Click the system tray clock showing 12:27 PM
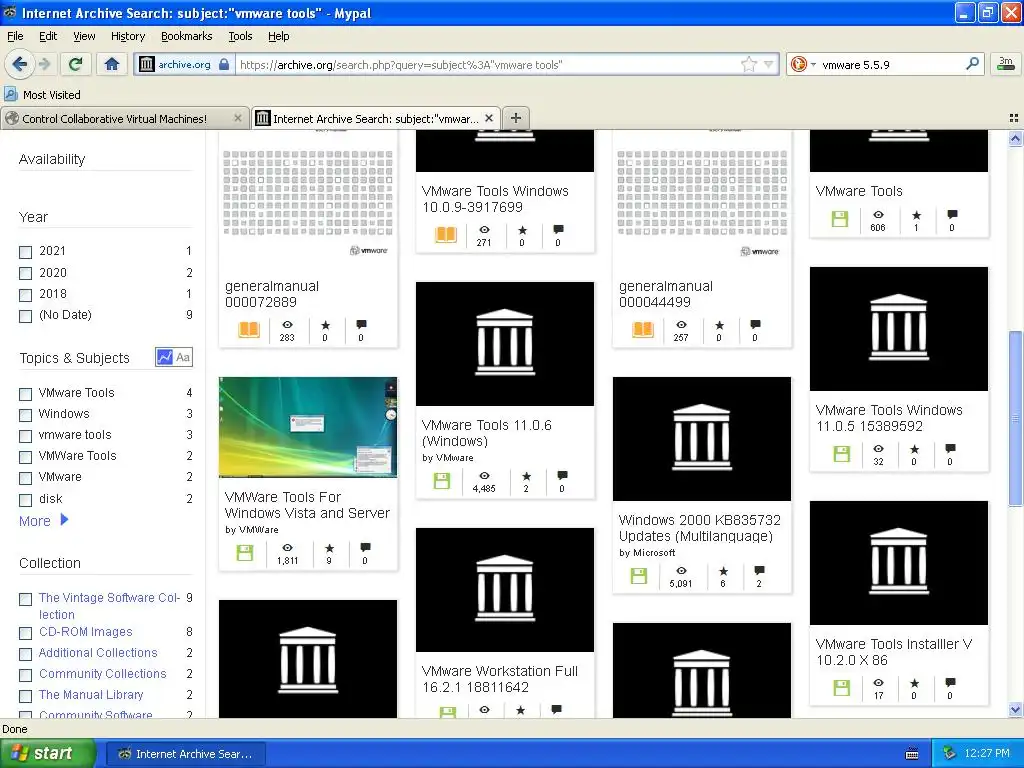This screenshot has width=1024, height=768. (x=987, y=753)
